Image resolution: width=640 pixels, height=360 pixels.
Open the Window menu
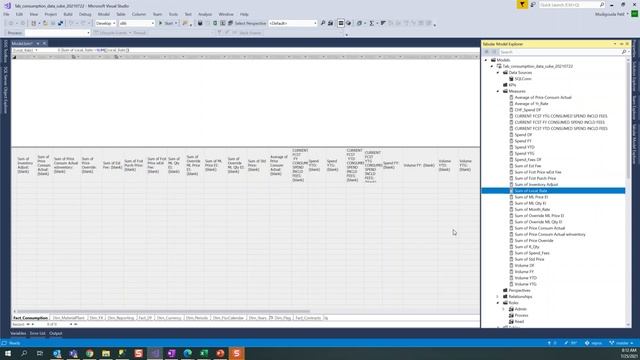[x=226, y=14]
